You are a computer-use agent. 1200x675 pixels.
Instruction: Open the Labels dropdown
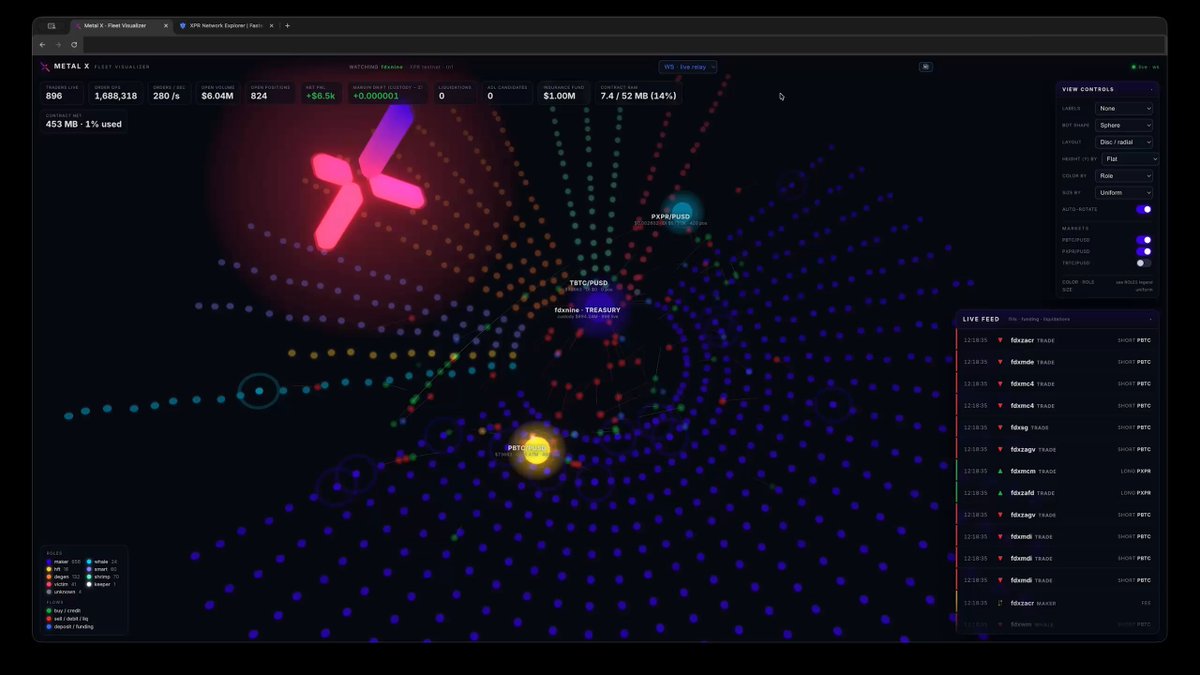[1124, 108]
